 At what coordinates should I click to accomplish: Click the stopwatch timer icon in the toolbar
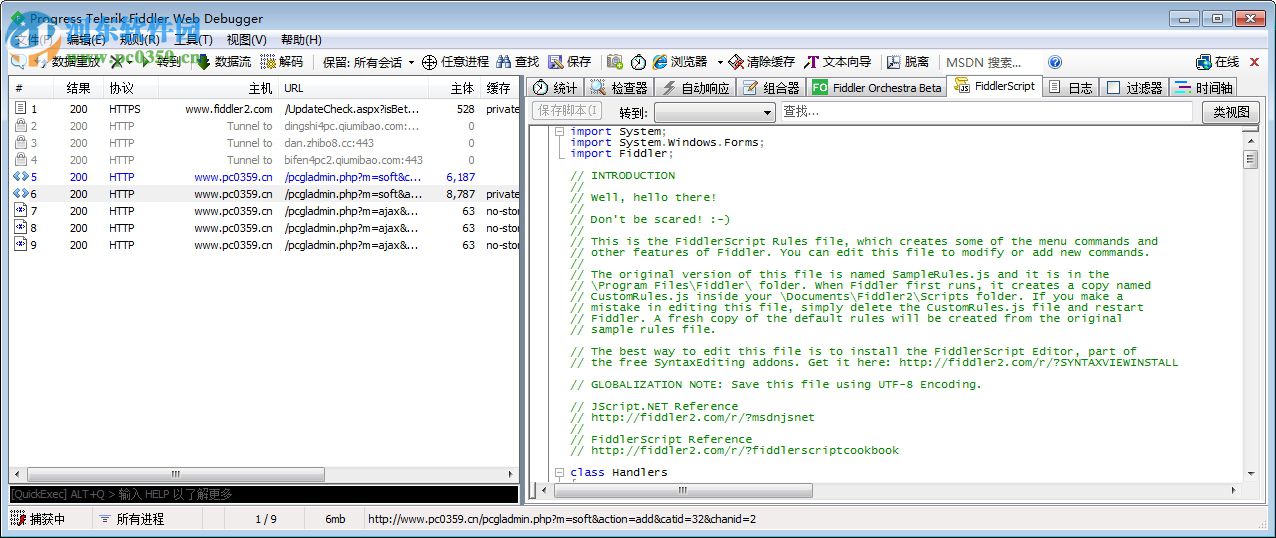(x=638, y=62)
